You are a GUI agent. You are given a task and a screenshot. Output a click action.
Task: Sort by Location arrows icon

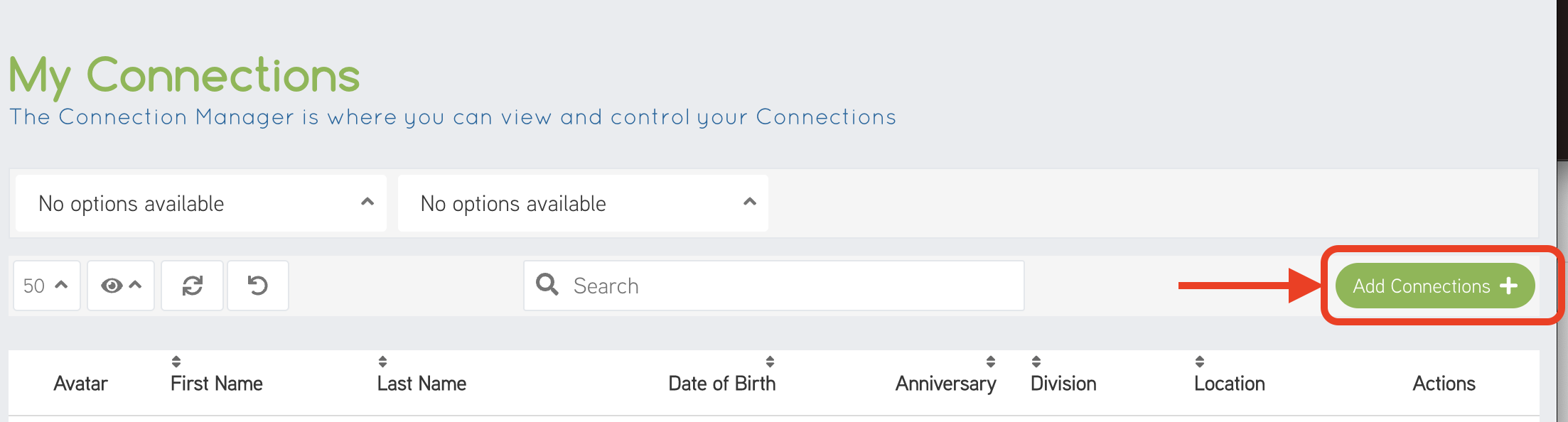click(x=1200, y=362)
